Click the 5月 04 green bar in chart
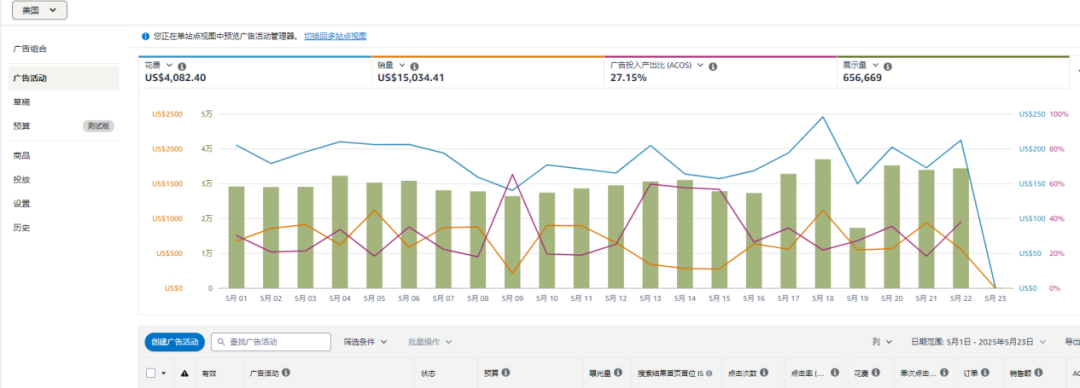The image size is (1080, 388). coord(340,232)
